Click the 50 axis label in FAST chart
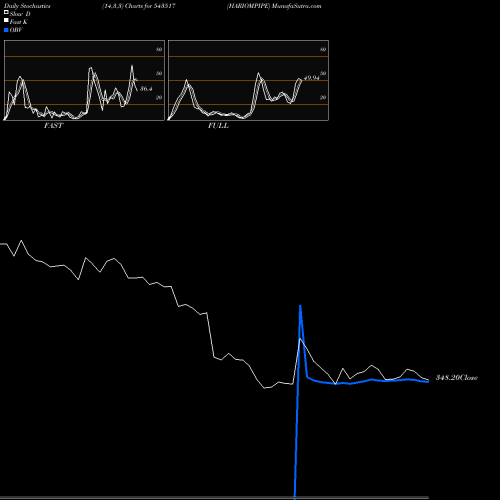 pos(159,73)
